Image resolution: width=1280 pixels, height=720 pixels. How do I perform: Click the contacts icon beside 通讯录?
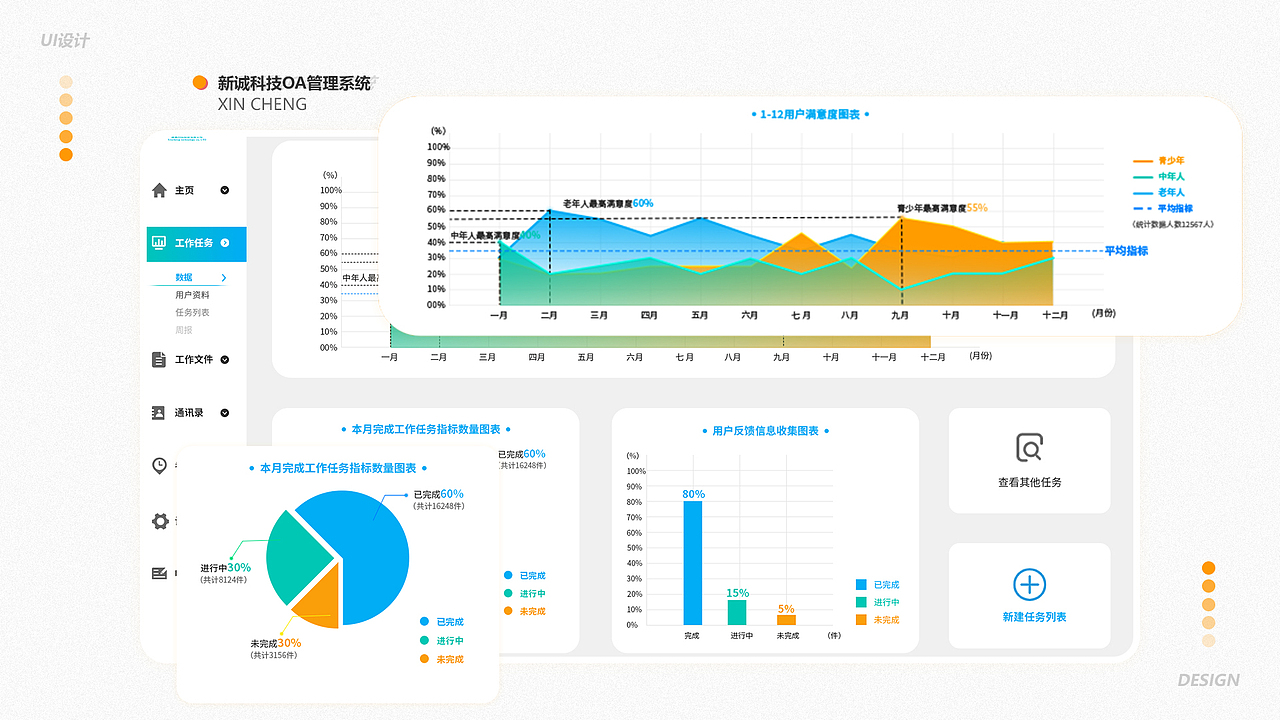tap(159, 412)
